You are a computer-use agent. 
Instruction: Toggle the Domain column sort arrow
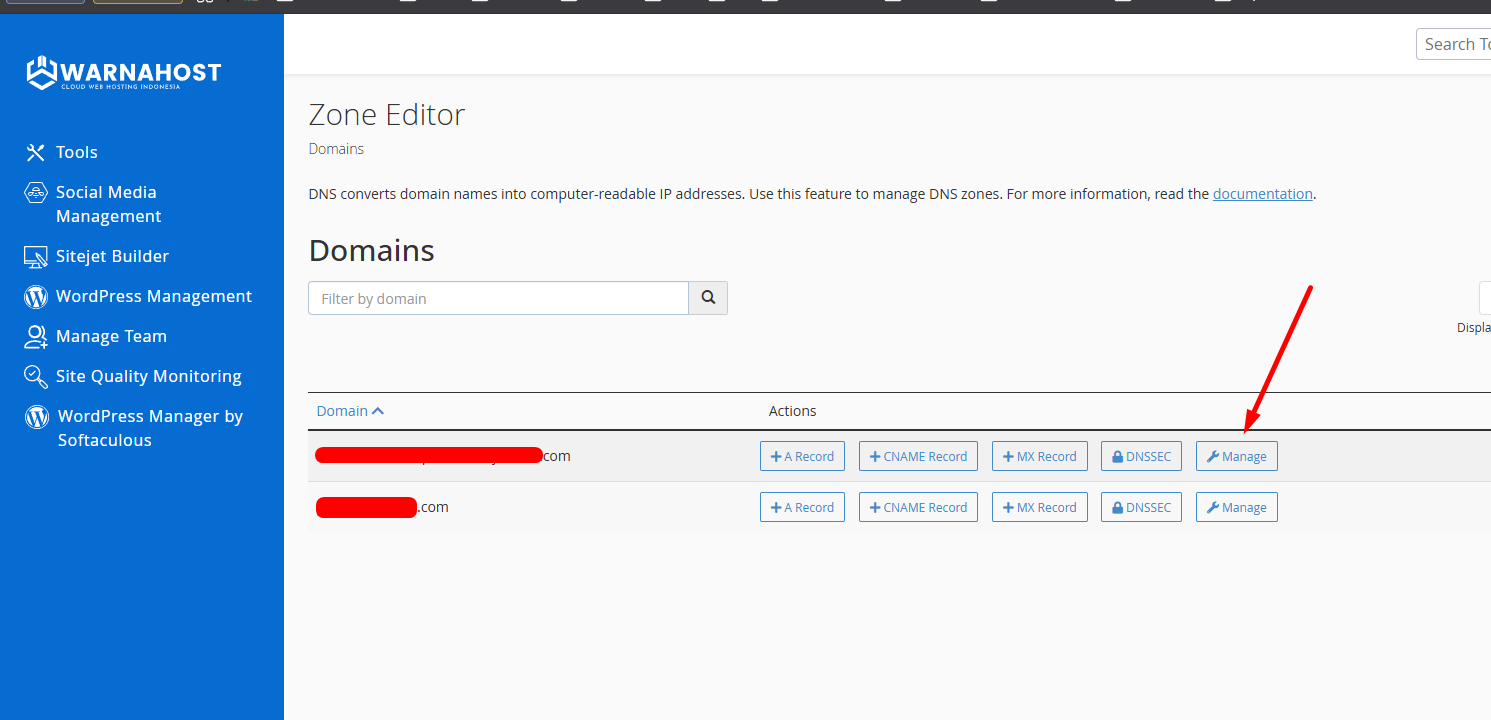[x=378, y=409]
